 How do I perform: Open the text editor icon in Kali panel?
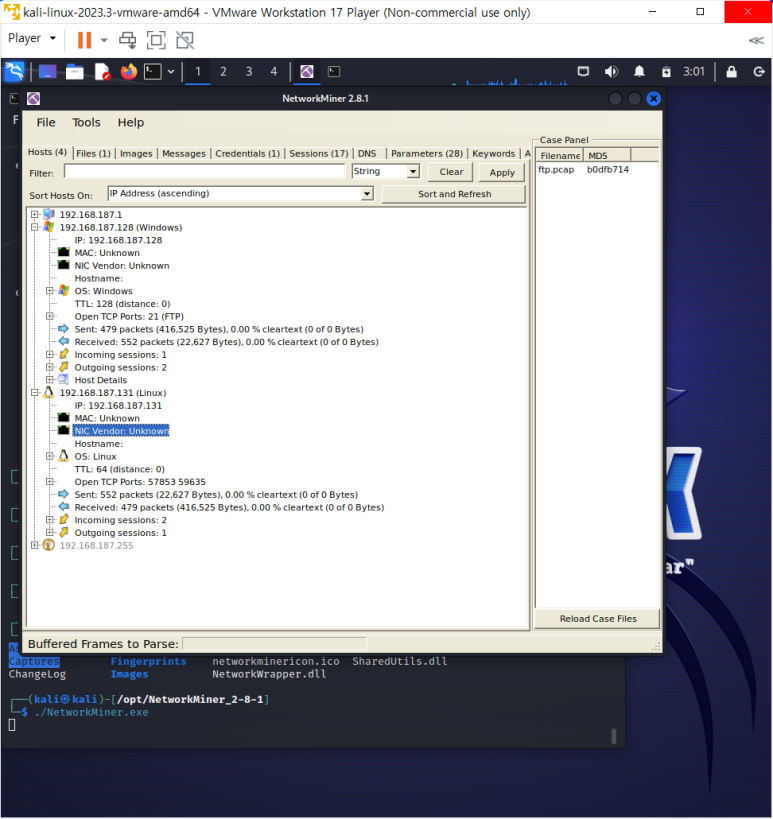point(102,72)
